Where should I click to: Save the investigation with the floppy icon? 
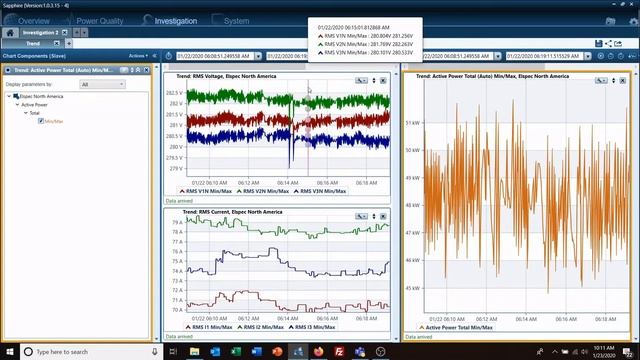tap(598, 43)
